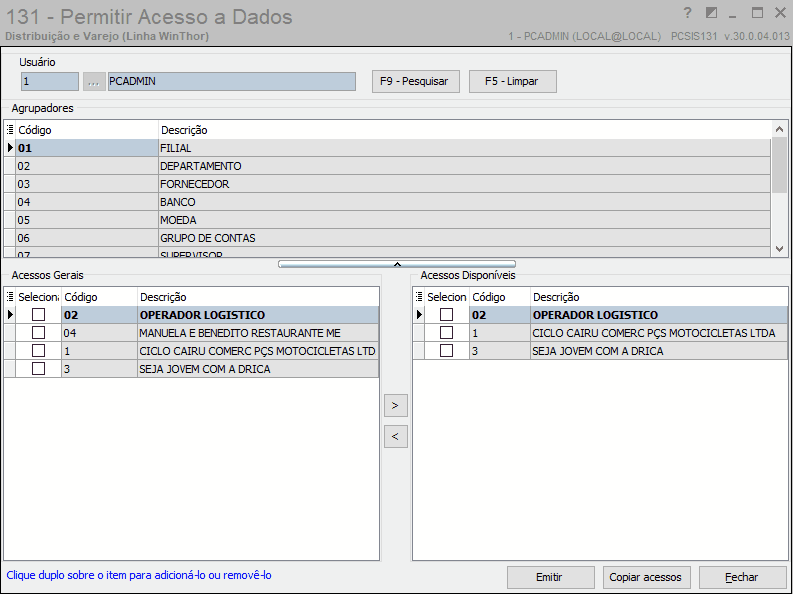Check OPERADOR LOGISTICO in Acessos Disponíveis

coord(447,314)
